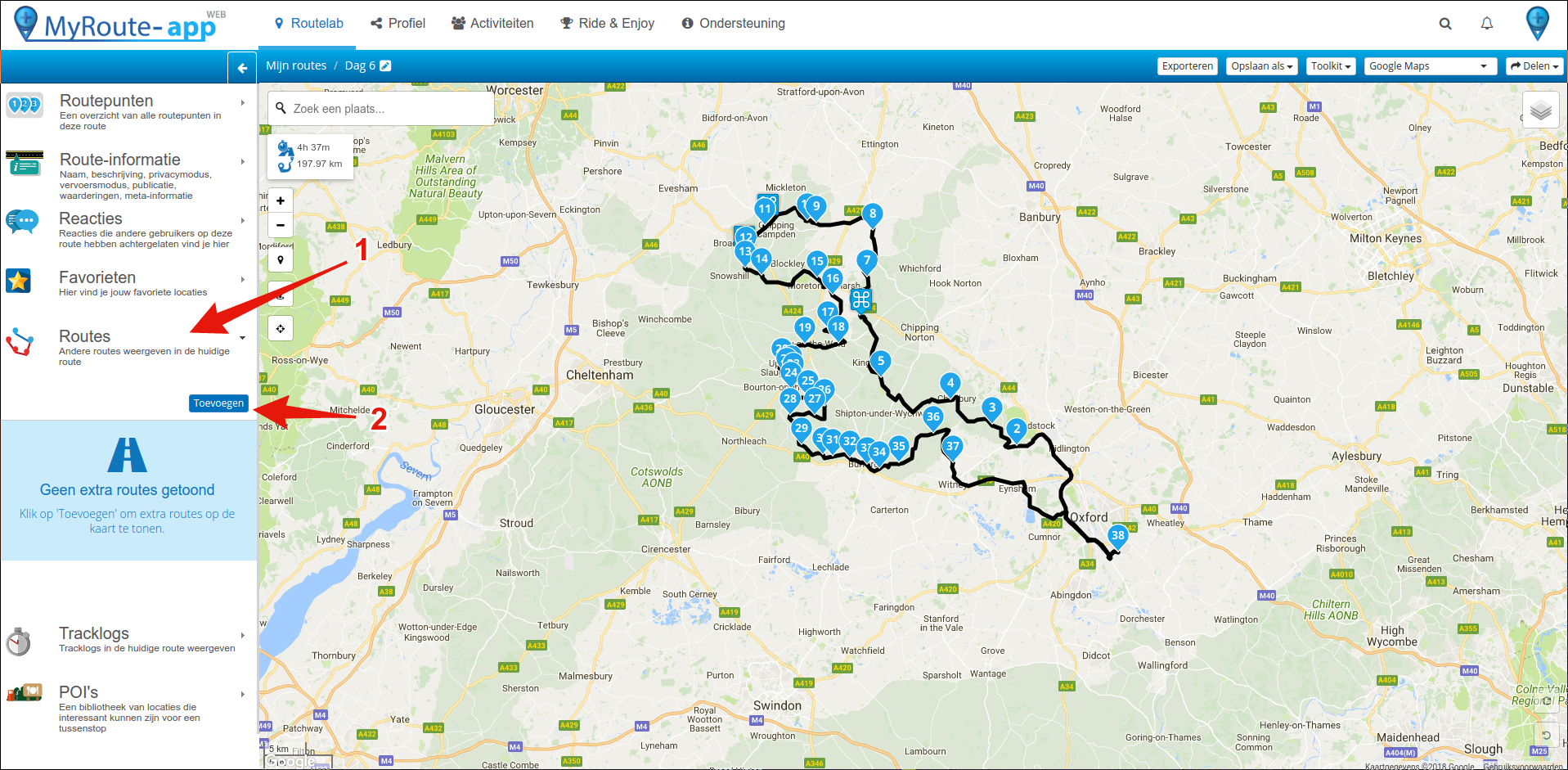Open the Toolkit dropdown
Image resolution: width=1568 pixels, height=770 pixels.
1331,66
